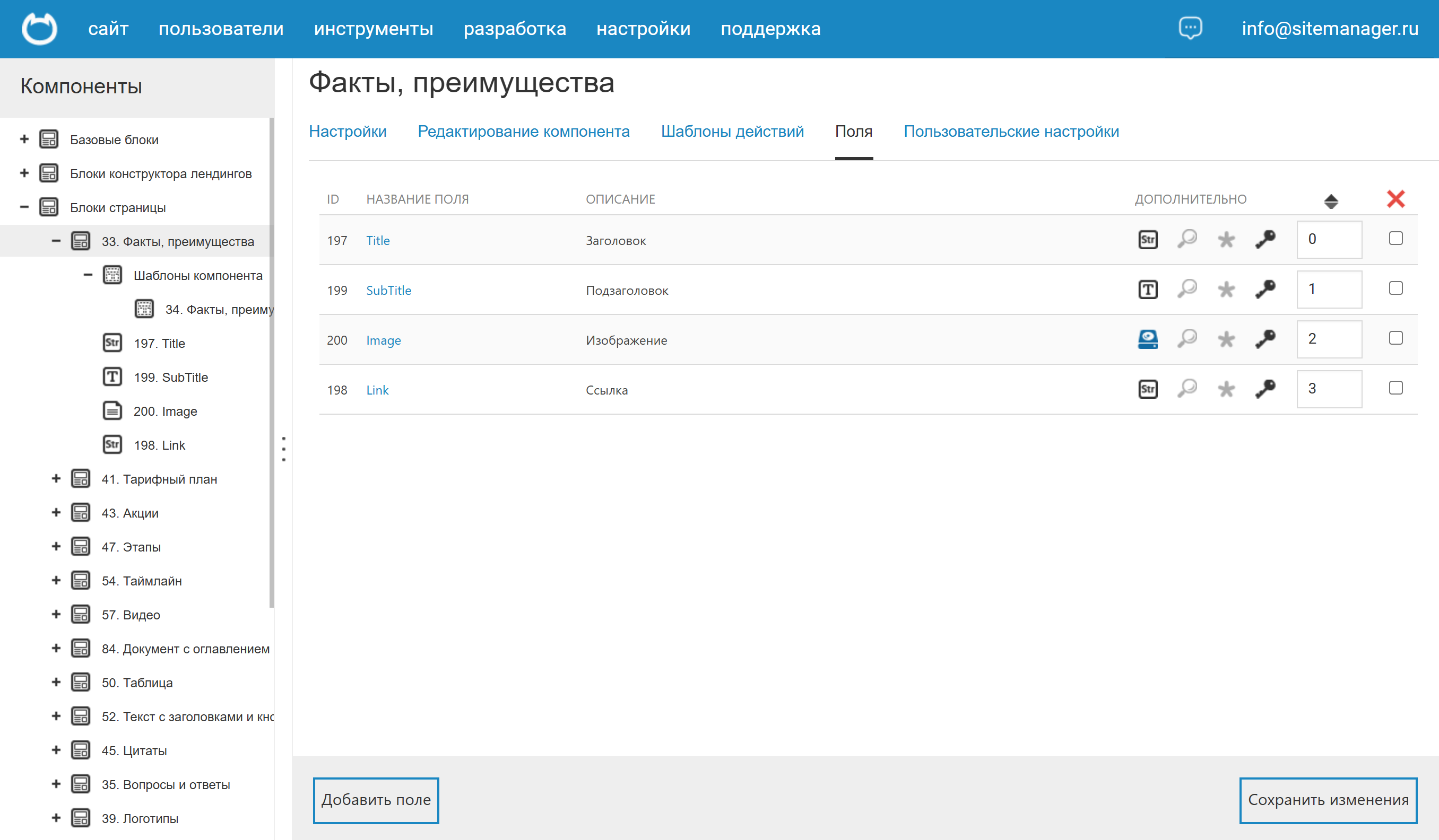Open the пользователи top menu
The height and width of the screenshot is (840, 1439).
(221, 29)
